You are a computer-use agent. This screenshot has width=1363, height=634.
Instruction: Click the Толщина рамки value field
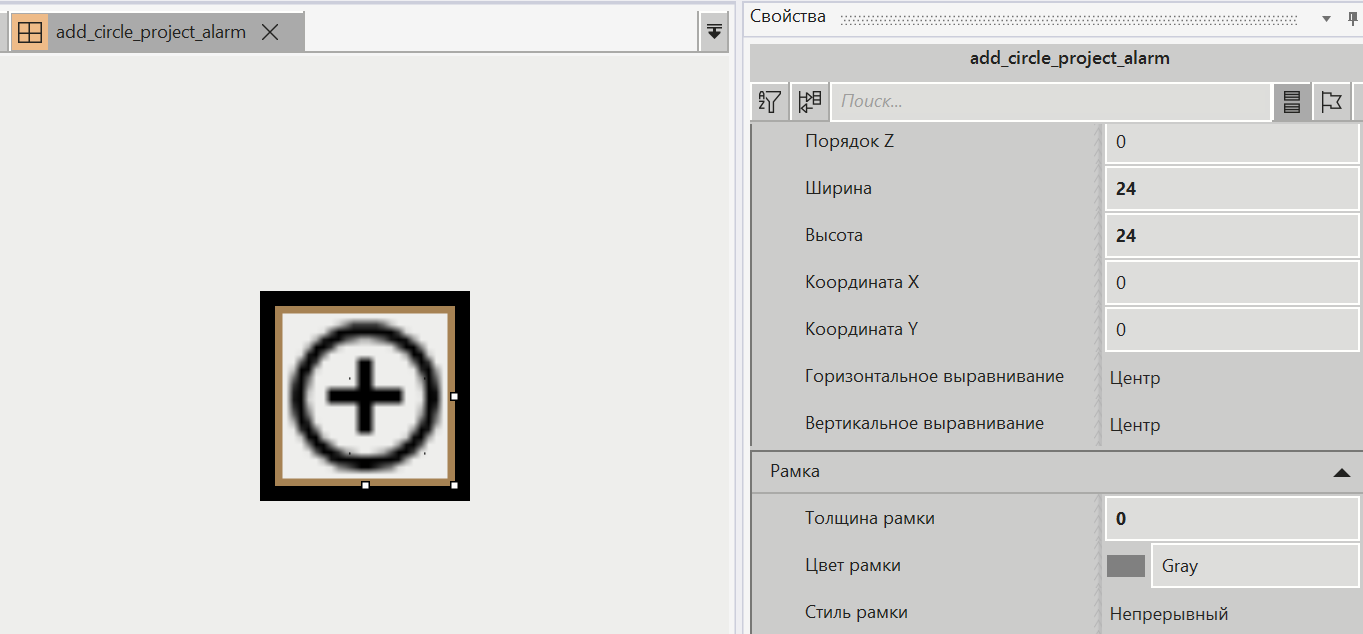point(1231,518)
